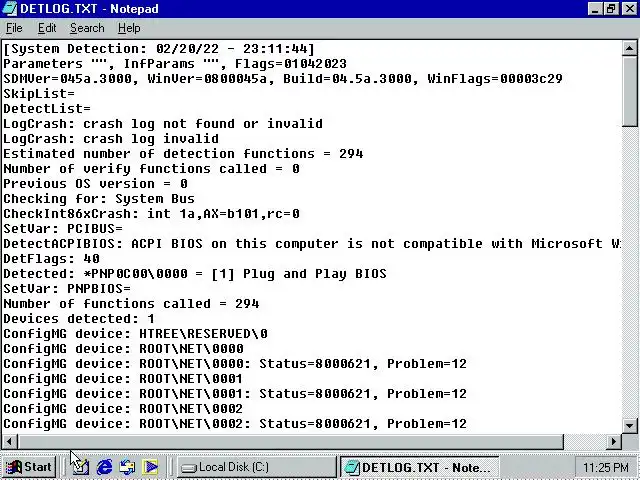Click the vertical scrollbar down arrow
The width and height of the screenshot is (640, 480).
629,425
